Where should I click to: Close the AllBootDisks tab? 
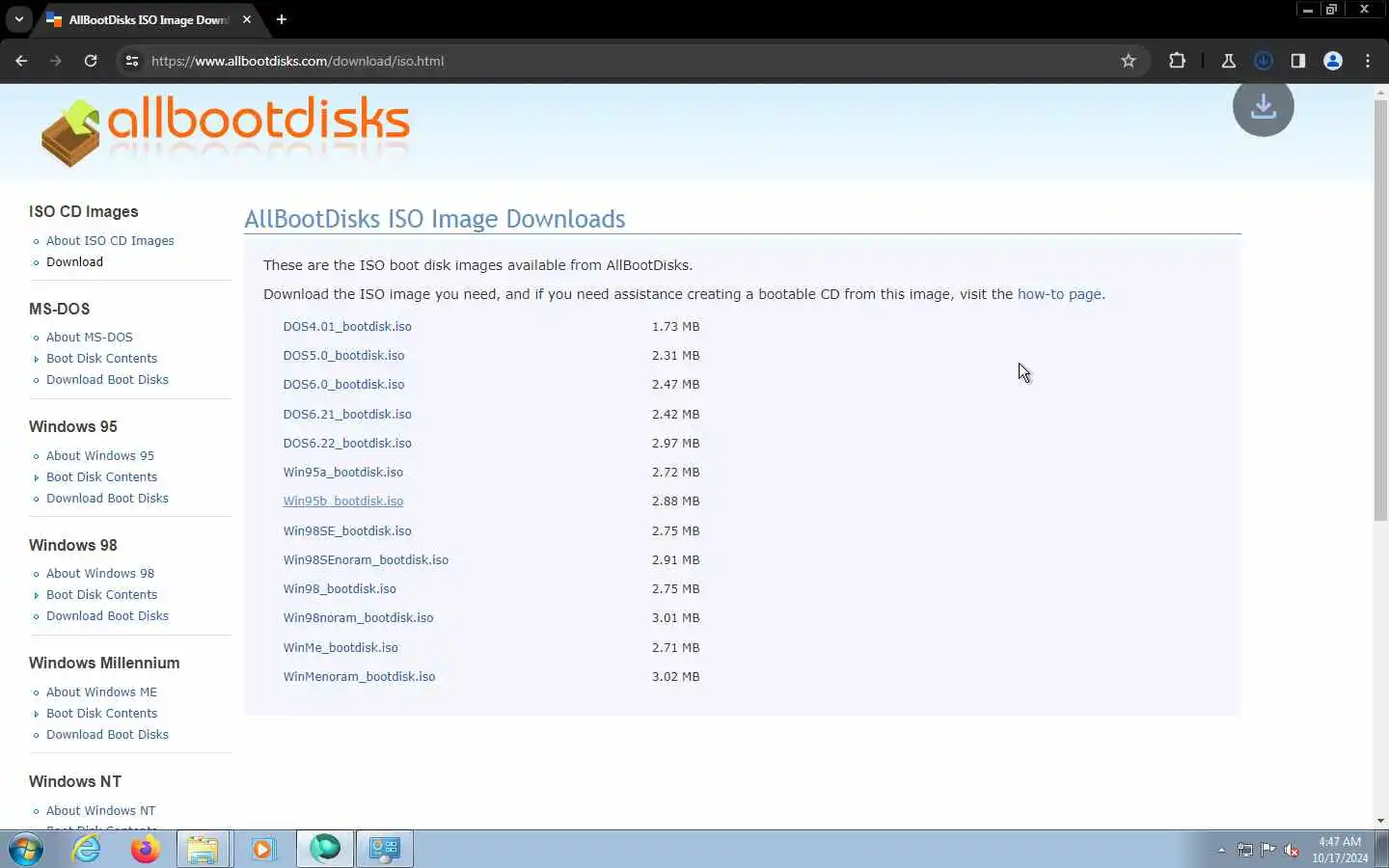click(x=247, y=19)
